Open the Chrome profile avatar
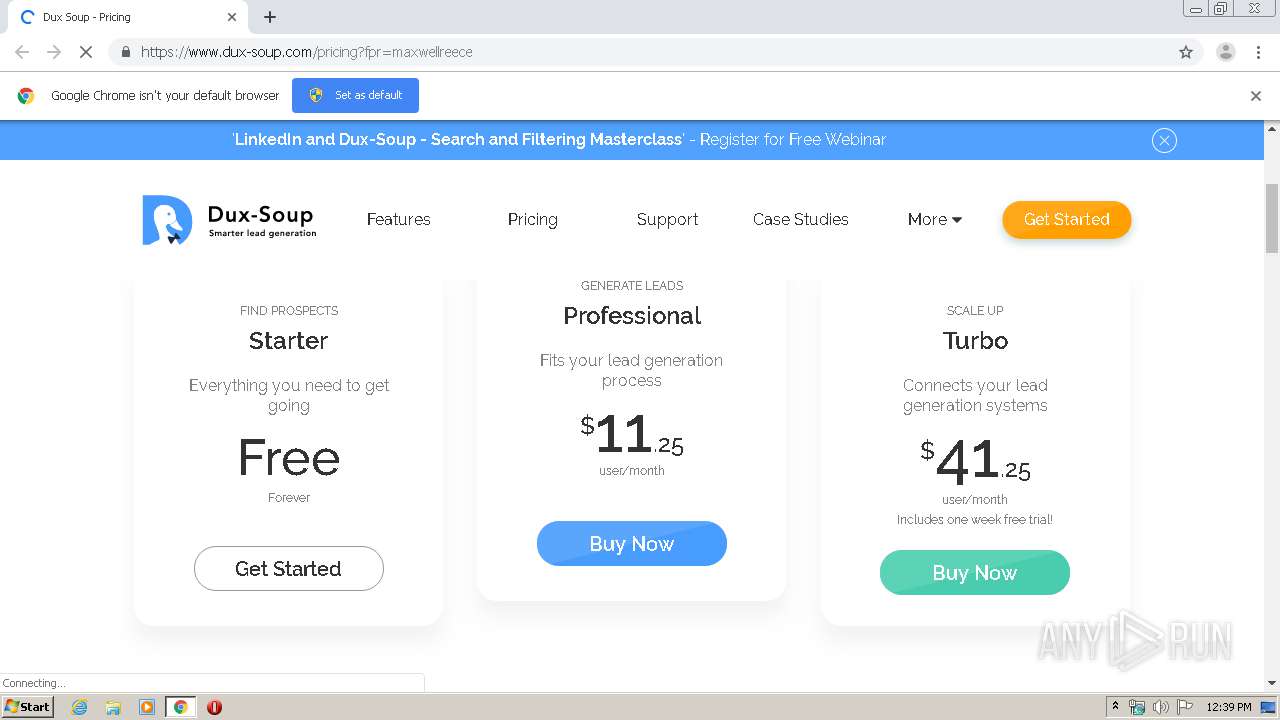The height and width of the screenshot is (720, 1280). [x=1226, y=52]
